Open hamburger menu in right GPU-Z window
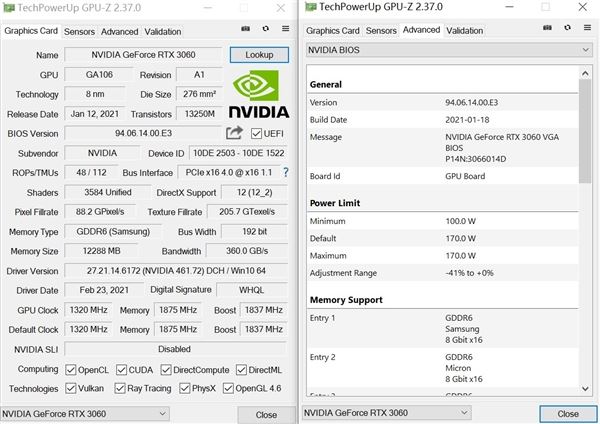 (587, 27)
